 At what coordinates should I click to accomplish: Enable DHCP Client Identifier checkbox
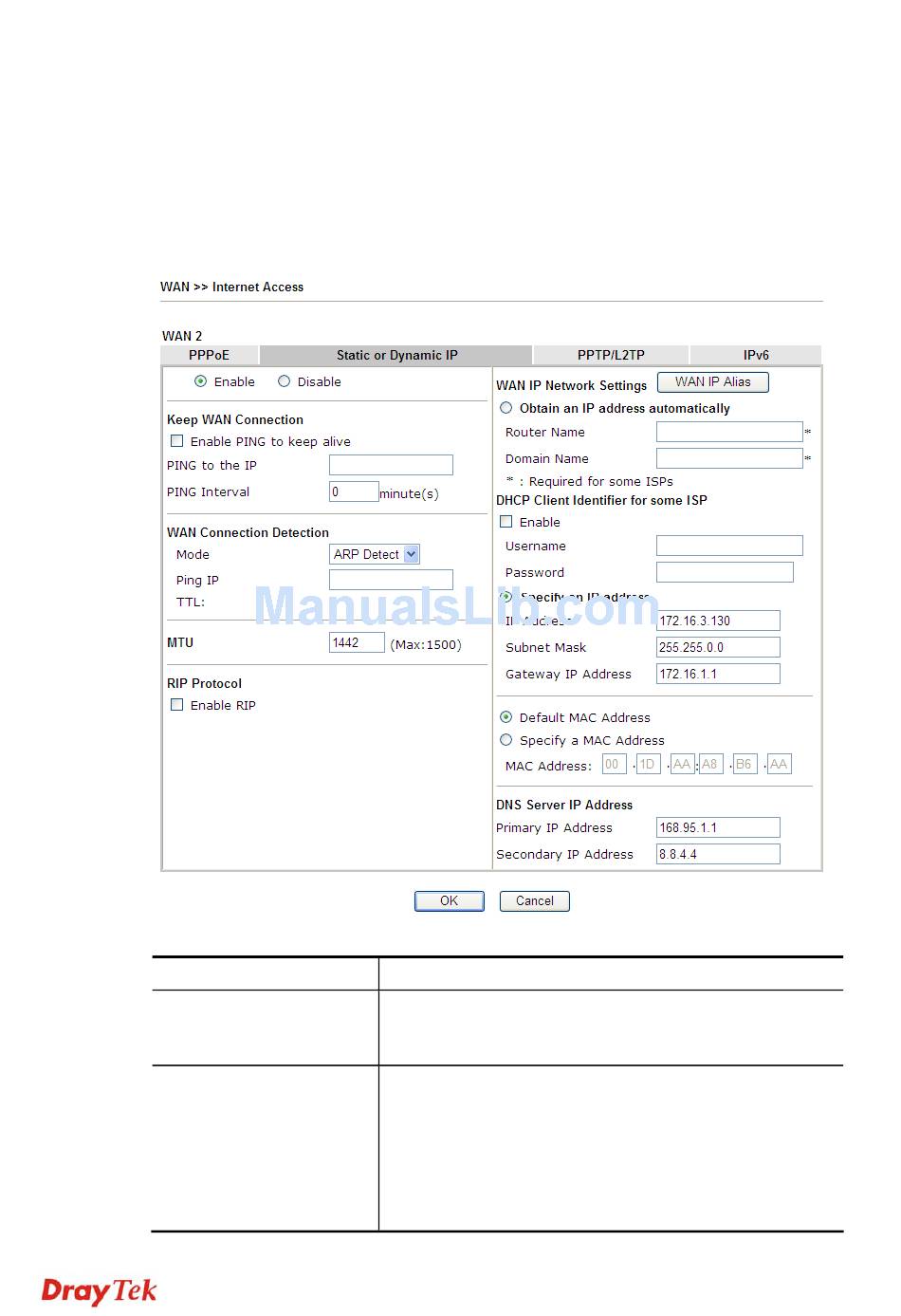[506, 522]
